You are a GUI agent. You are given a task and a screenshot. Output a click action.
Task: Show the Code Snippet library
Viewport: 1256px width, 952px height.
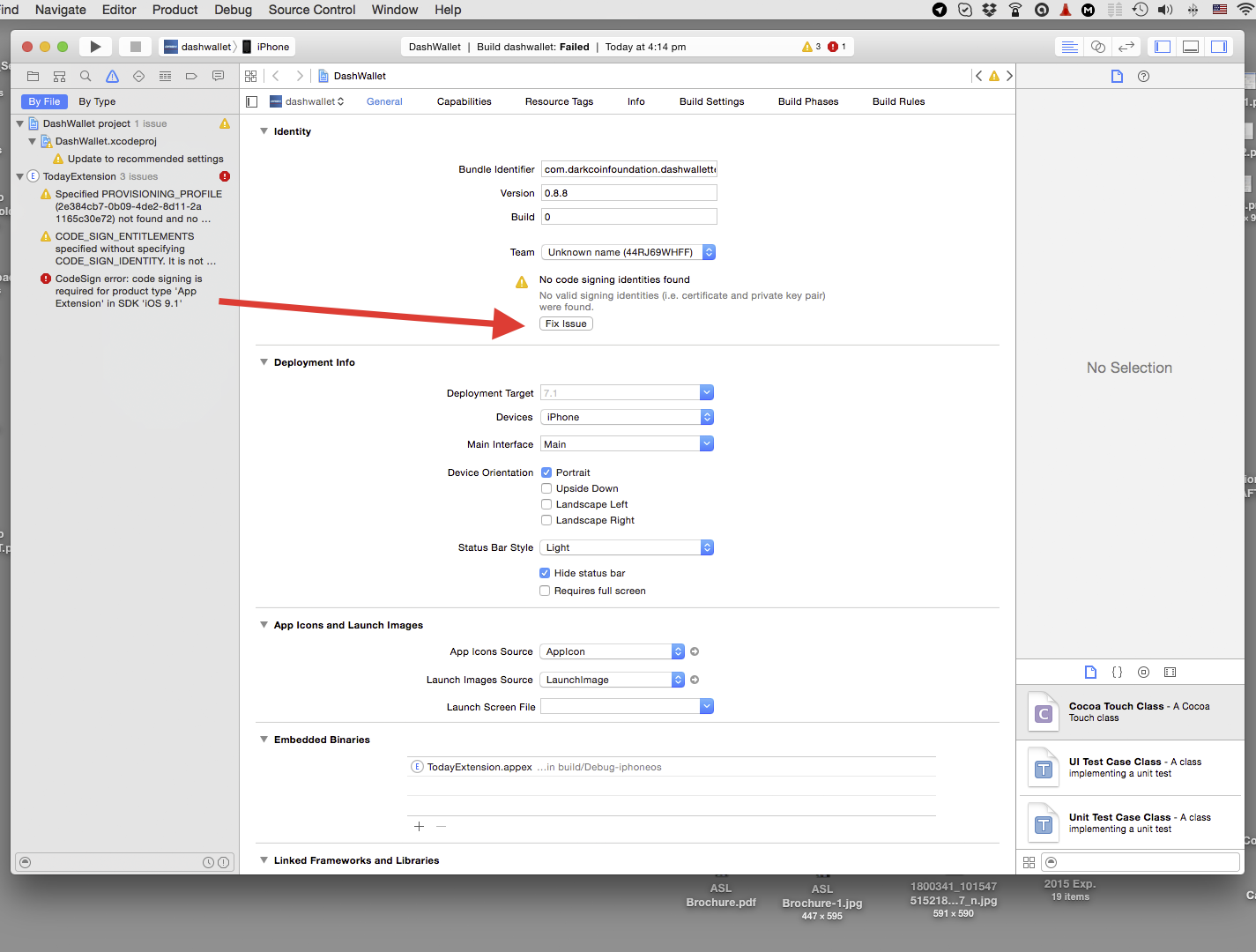[1117, 672]
